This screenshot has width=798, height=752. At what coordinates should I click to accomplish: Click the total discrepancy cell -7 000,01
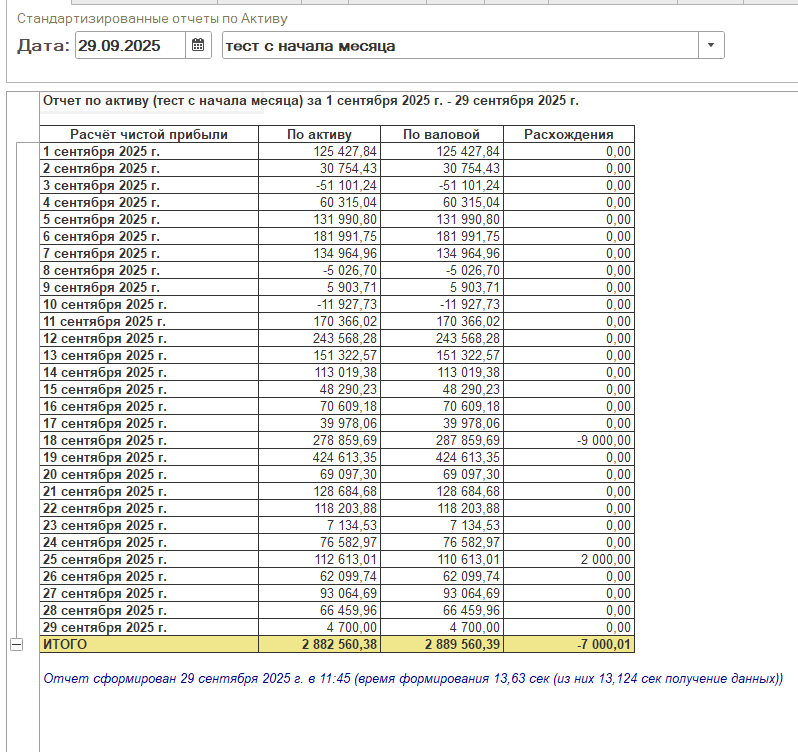(x=569, y=645)
